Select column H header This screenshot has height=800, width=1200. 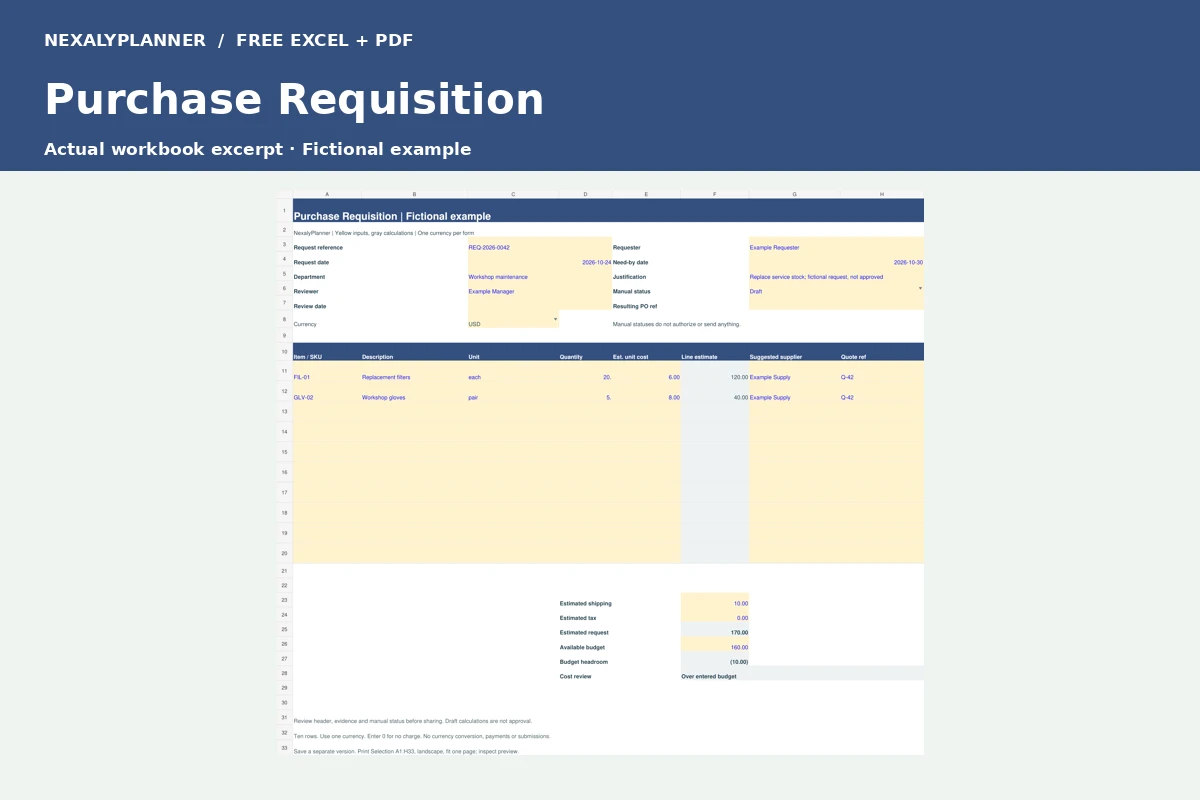(882, 194)
